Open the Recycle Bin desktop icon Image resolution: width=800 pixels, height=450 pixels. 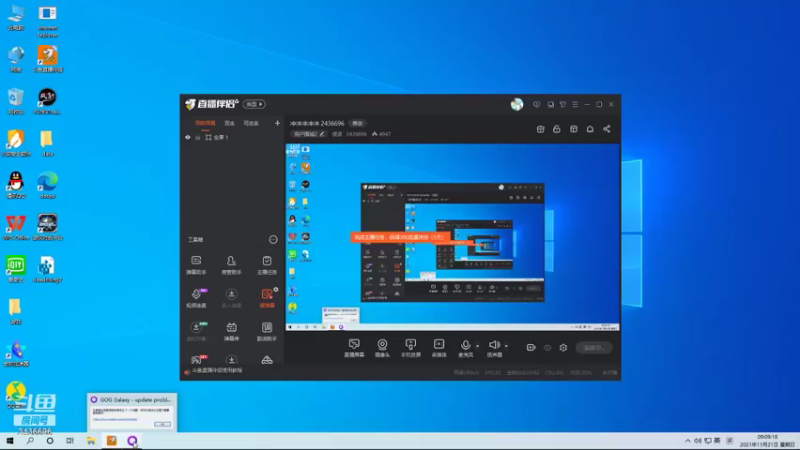click(16, 101)
